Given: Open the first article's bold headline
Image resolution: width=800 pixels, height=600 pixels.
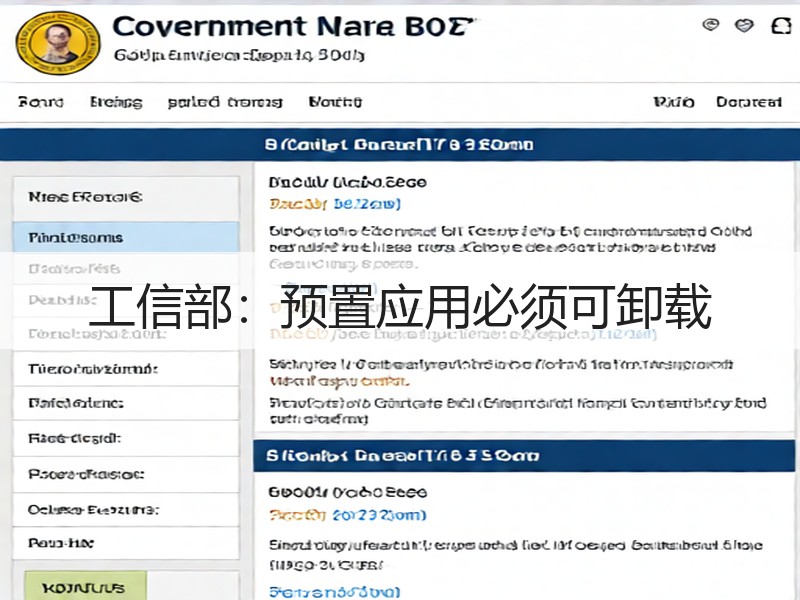Looking at the screenshot, I should click(x=347, y=182).
